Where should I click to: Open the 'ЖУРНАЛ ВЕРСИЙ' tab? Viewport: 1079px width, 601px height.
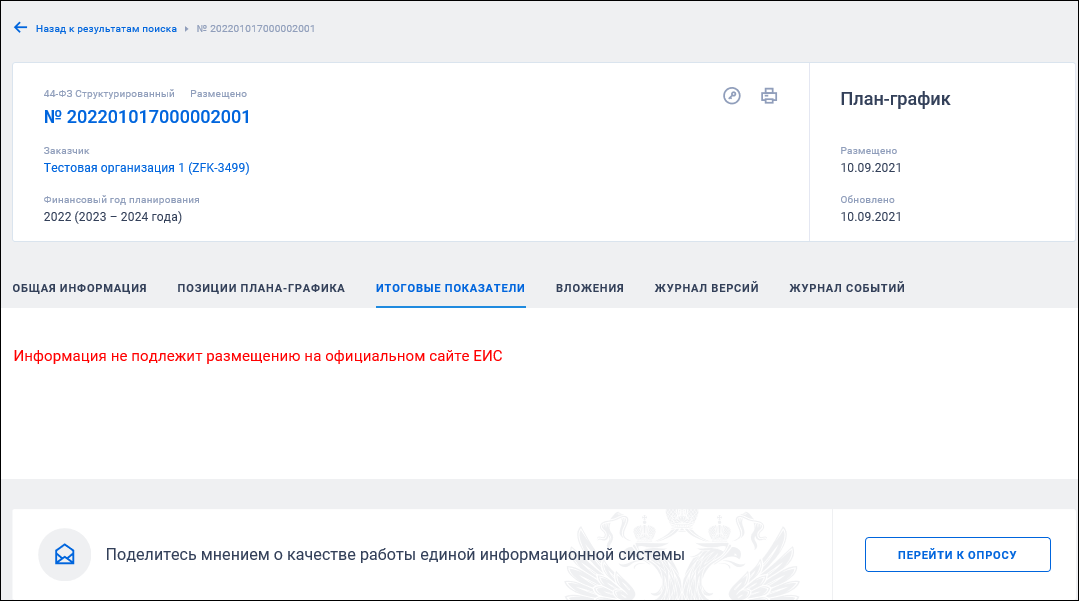(707, 288)
